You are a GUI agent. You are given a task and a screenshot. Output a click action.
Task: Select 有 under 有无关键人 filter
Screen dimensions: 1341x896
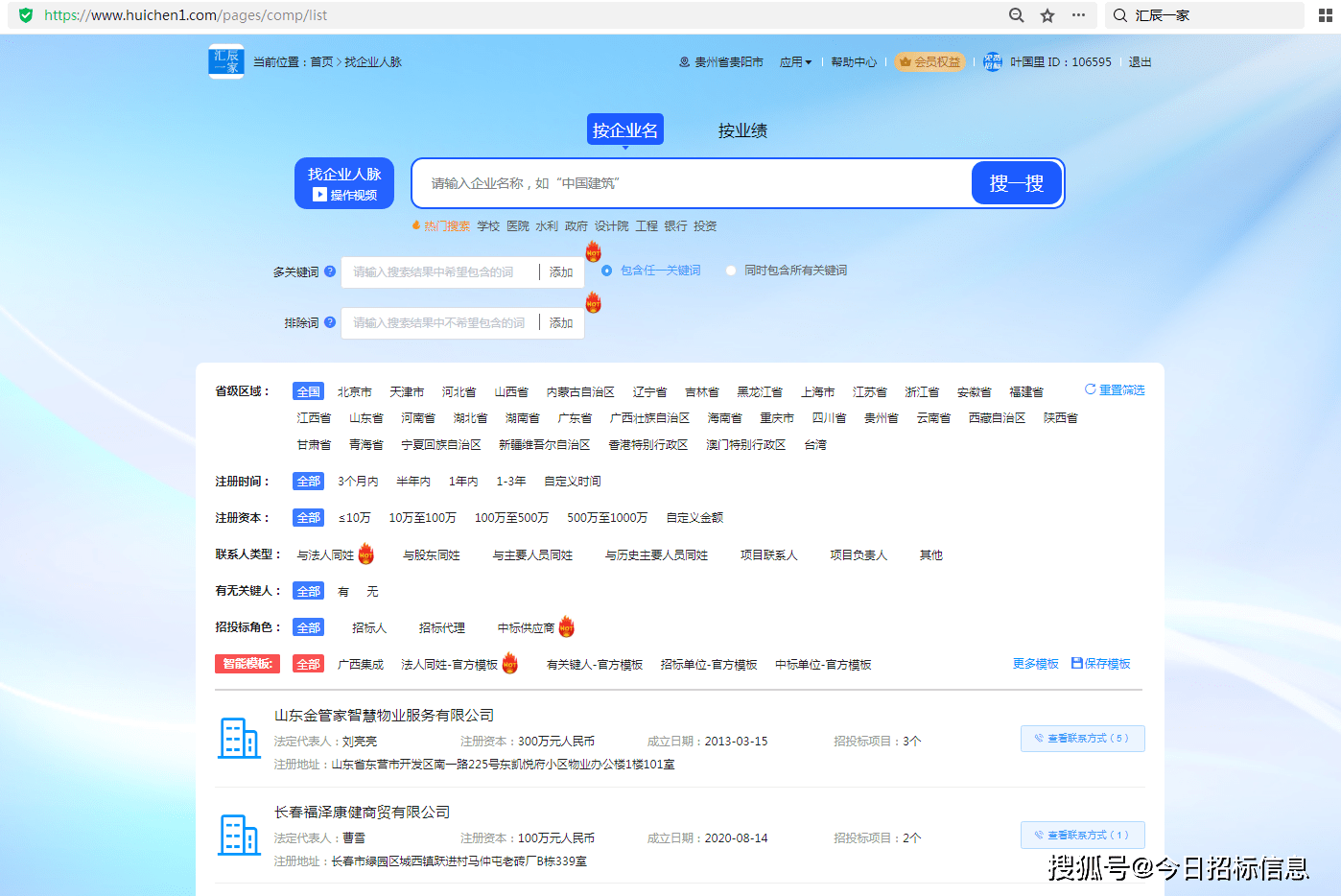click(x=343, y=592)
